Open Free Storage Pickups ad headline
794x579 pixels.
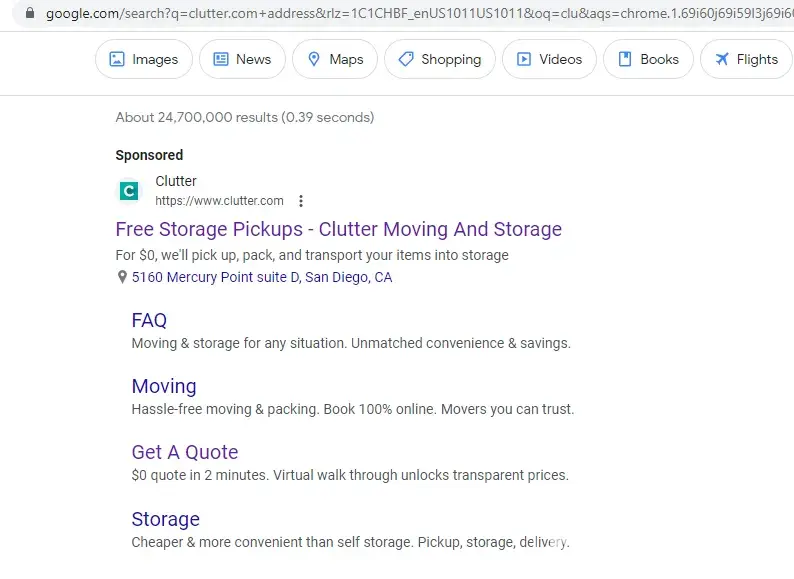click(338, 229)
